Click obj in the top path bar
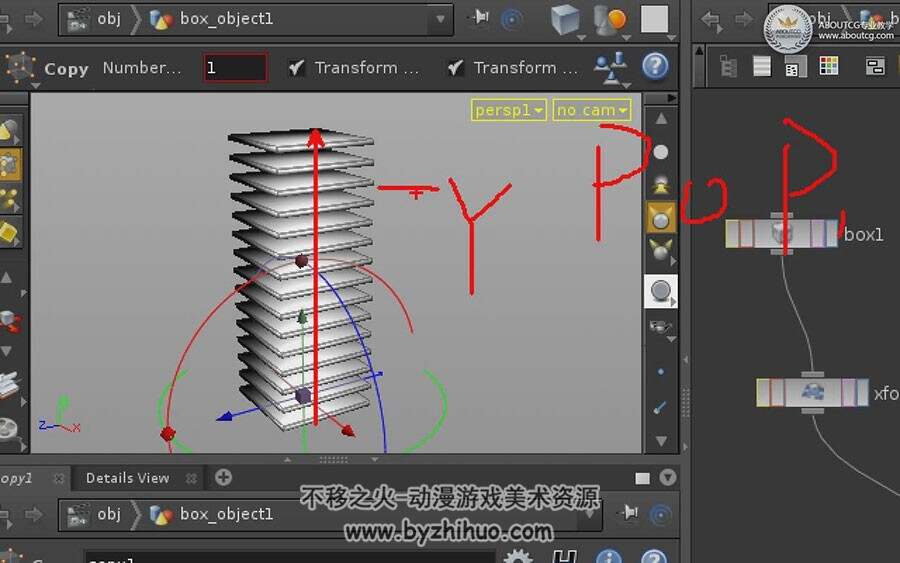Screen dimensions: 900x563 pos(109,18)
